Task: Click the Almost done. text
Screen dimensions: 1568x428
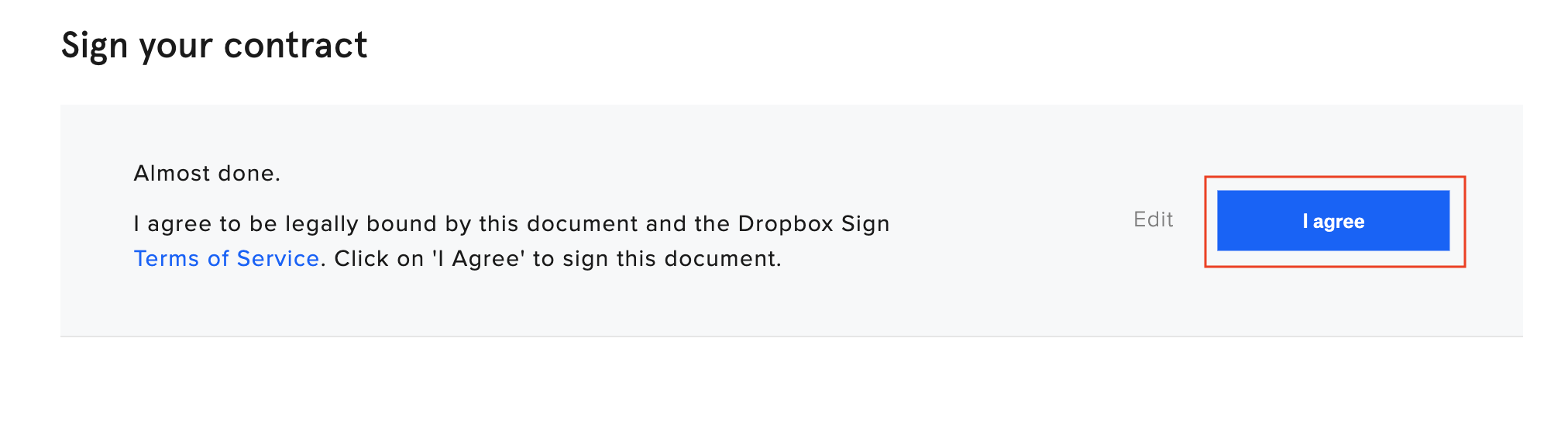Action: coord(207,173)
